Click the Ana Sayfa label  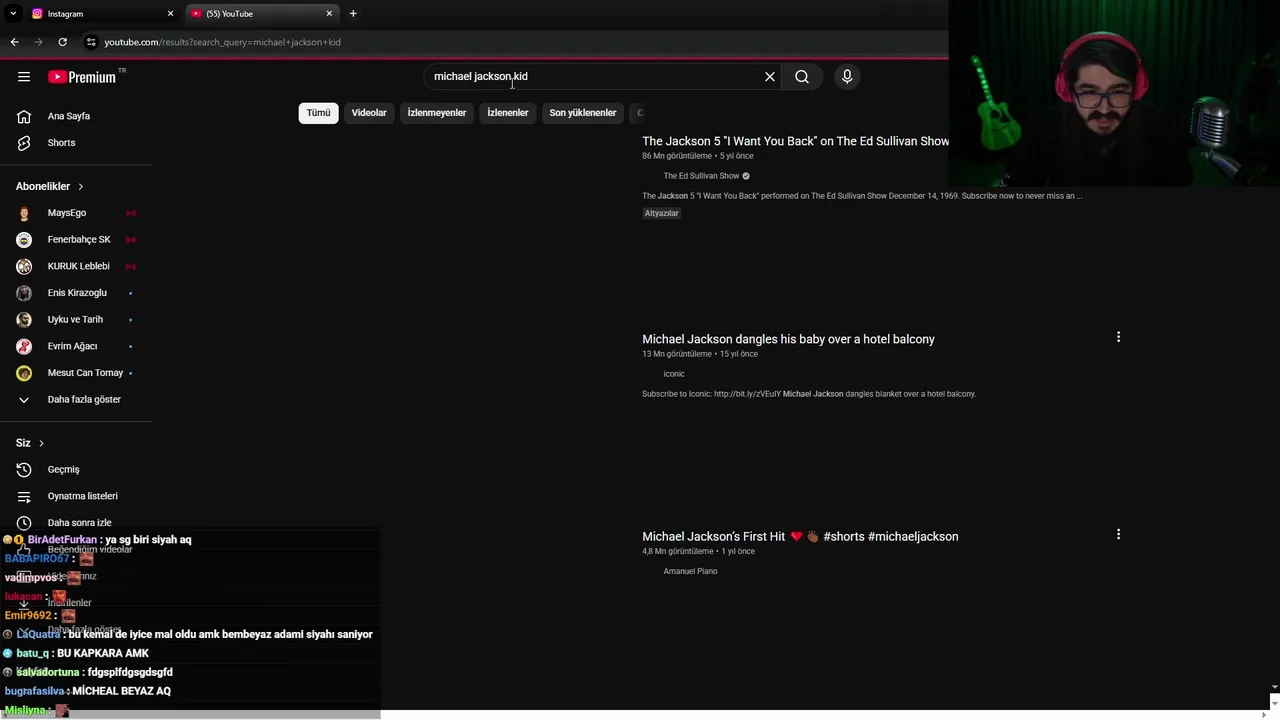click(x=69, y=116)
